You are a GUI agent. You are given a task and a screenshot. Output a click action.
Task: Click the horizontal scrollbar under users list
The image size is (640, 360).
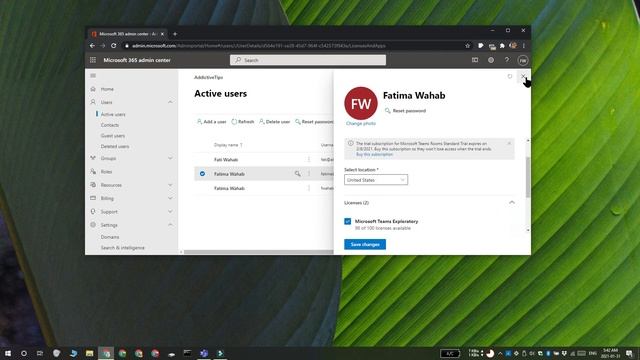[x=258, y=252]
